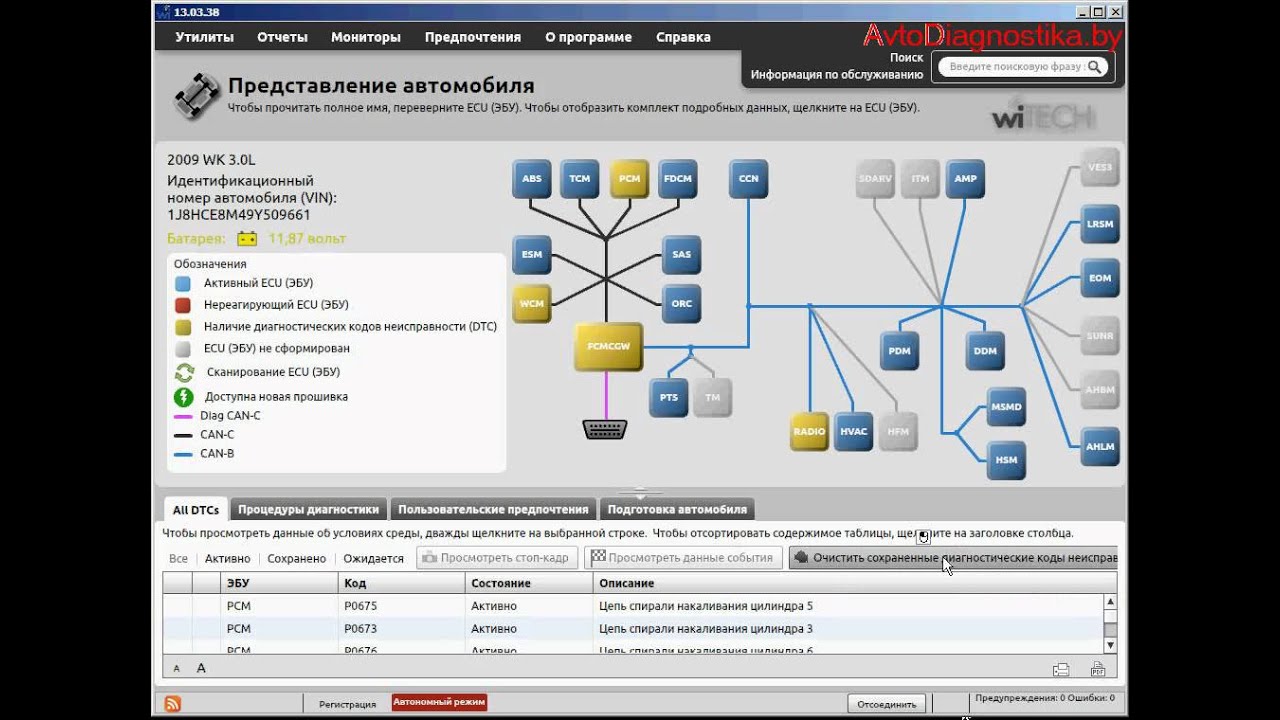Open the ORC ECU module
The image size is (1280, 720).
coord(681,304)
